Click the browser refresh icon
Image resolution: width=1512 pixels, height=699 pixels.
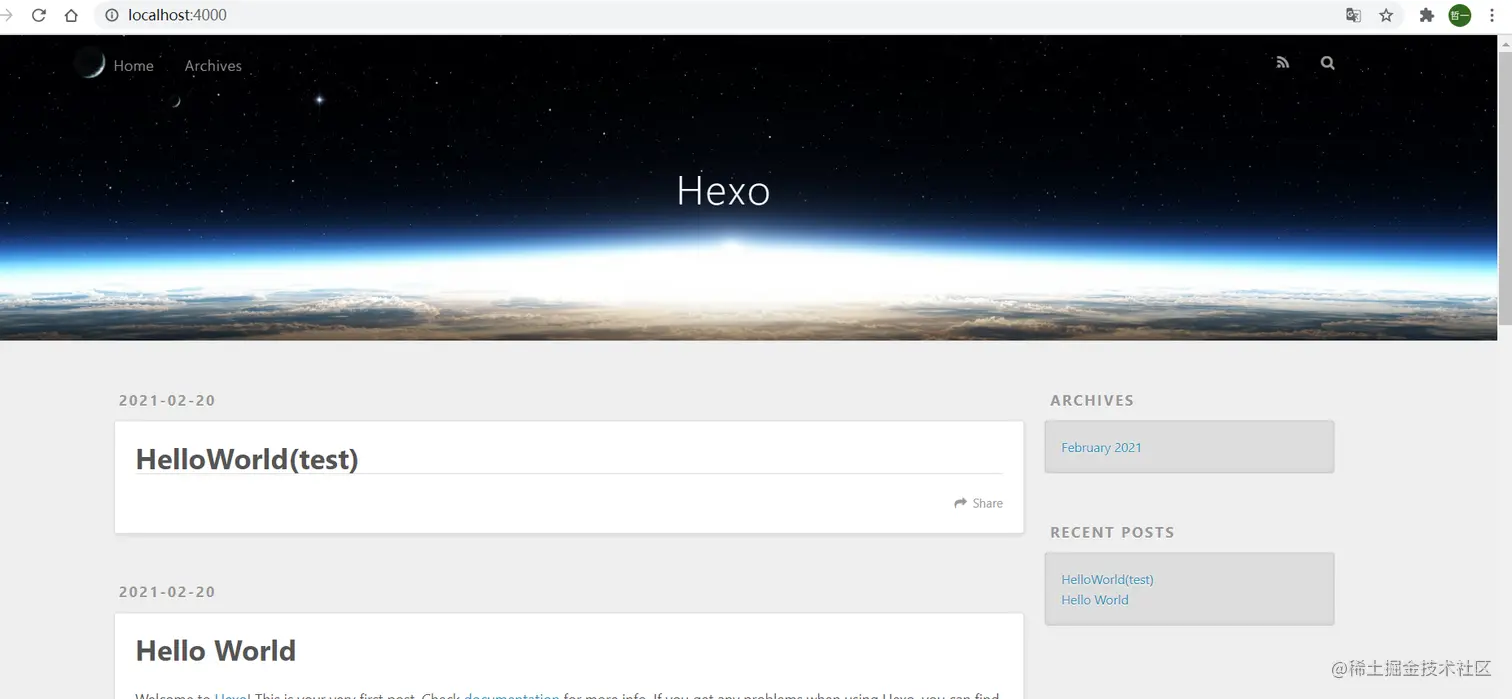pos(38,15)
